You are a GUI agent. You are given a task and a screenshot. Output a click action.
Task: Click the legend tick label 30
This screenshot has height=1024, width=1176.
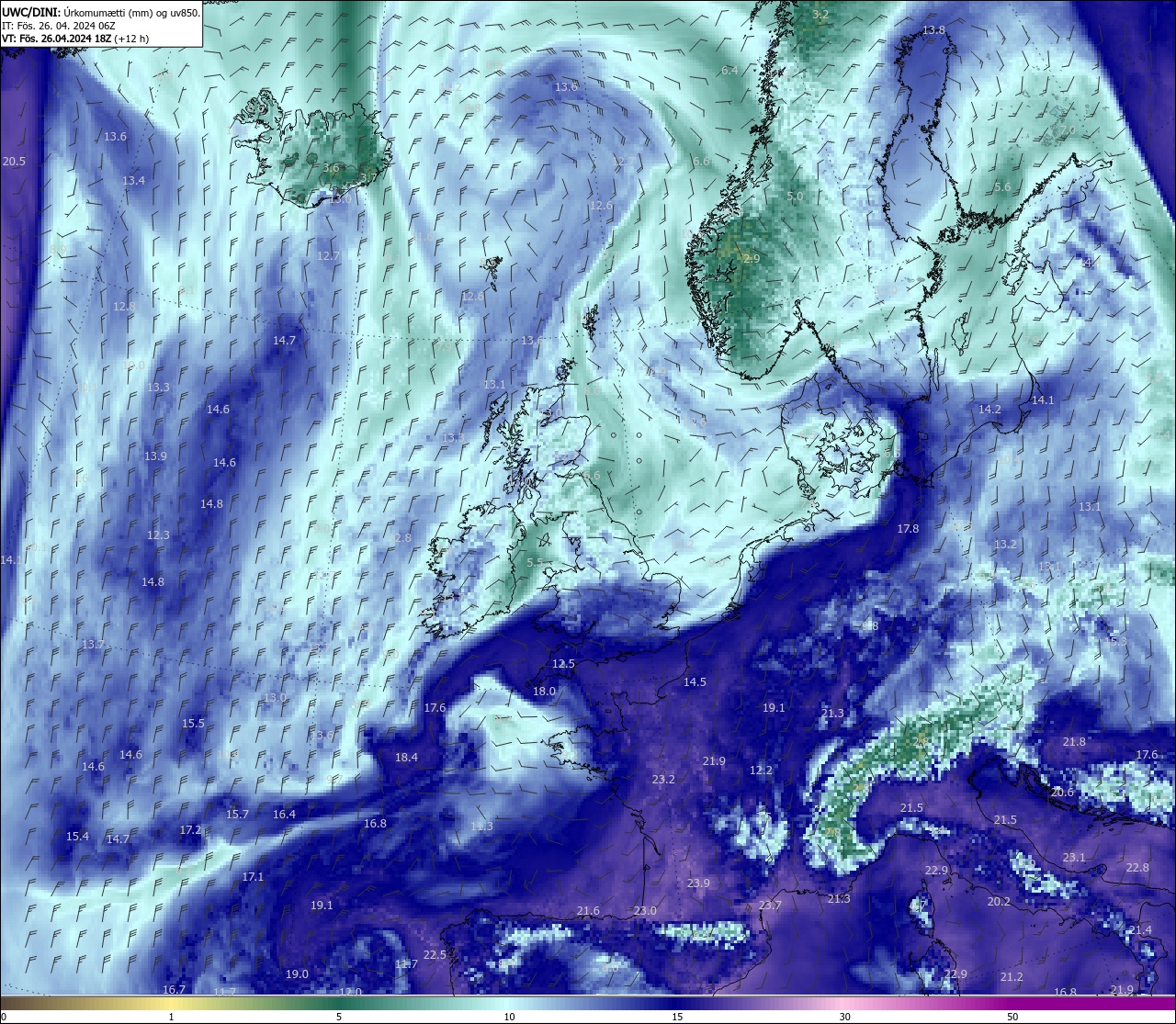844,1017
